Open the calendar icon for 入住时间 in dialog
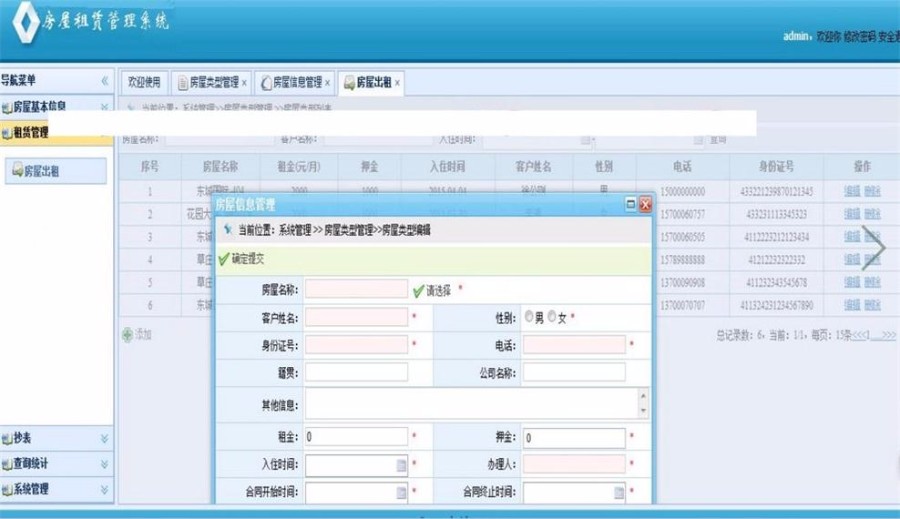 (x=401, y=465)
